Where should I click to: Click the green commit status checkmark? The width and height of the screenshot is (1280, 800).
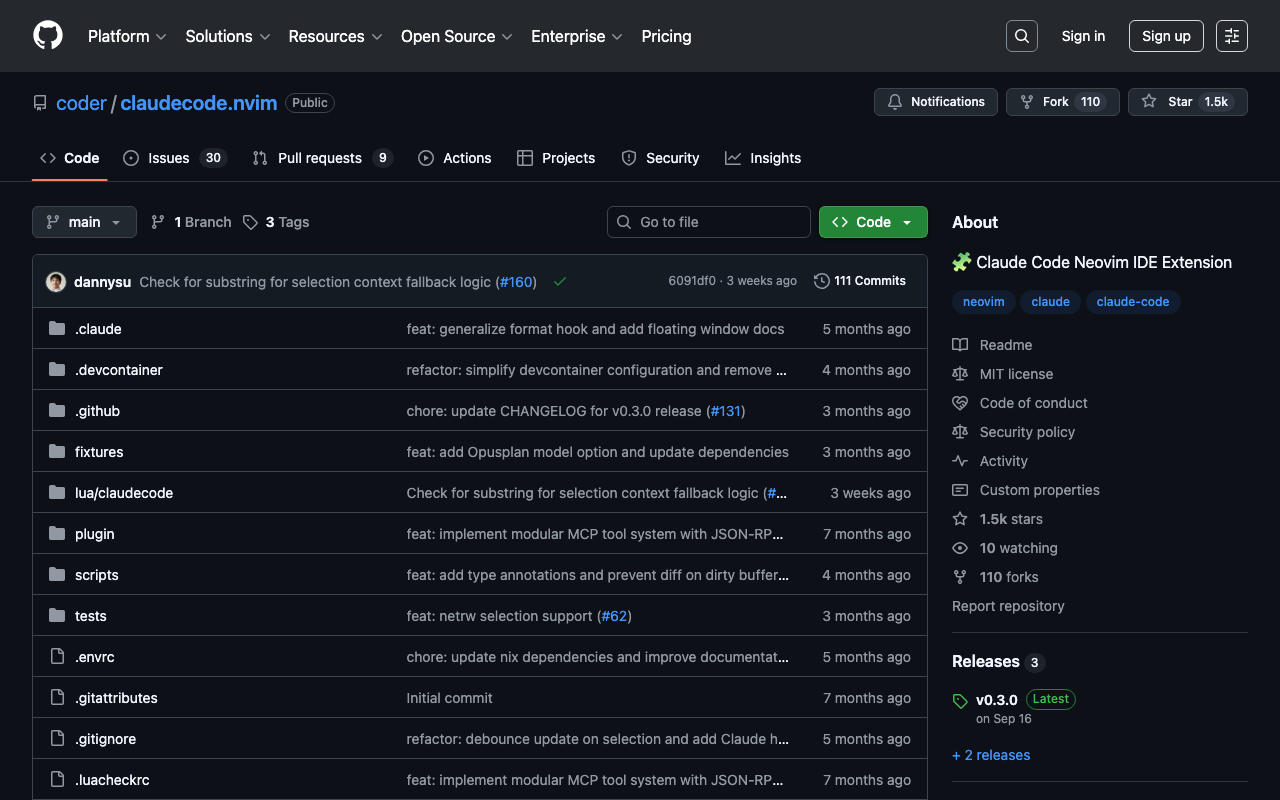coord(560,282)
